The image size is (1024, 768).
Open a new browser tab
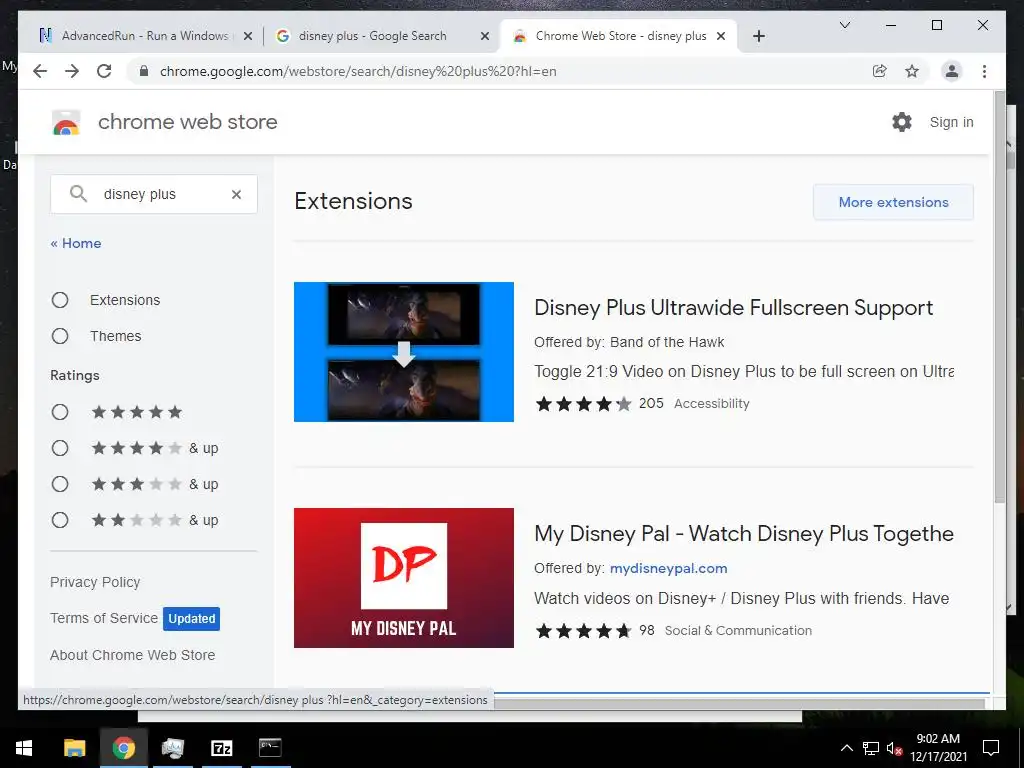(758, 36)
